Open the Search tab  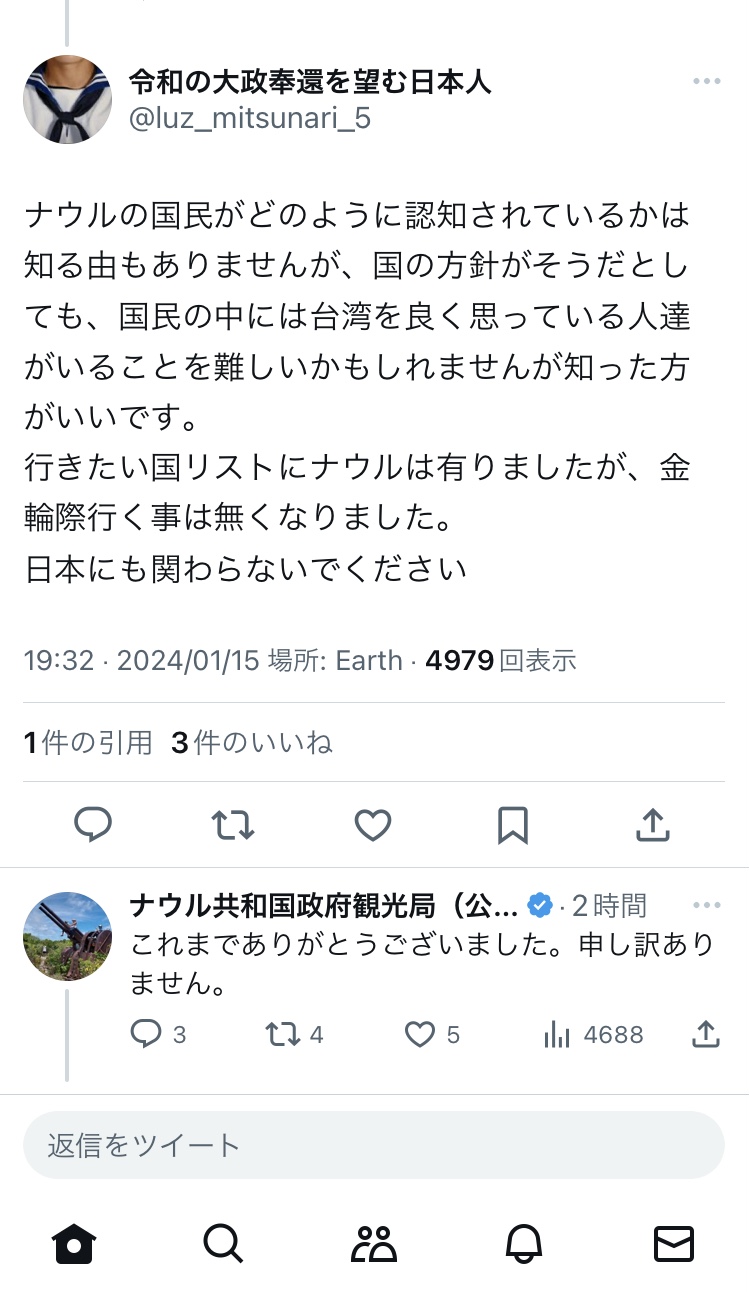222,1244
